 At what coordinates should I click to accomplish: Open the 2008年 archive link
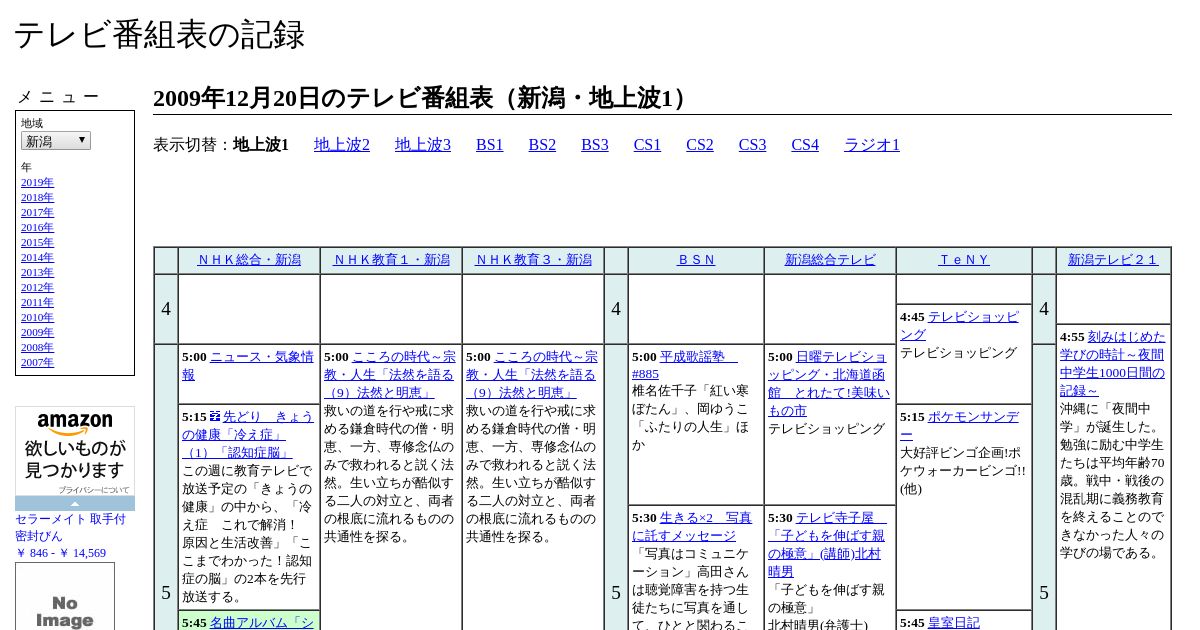(37, 348)
